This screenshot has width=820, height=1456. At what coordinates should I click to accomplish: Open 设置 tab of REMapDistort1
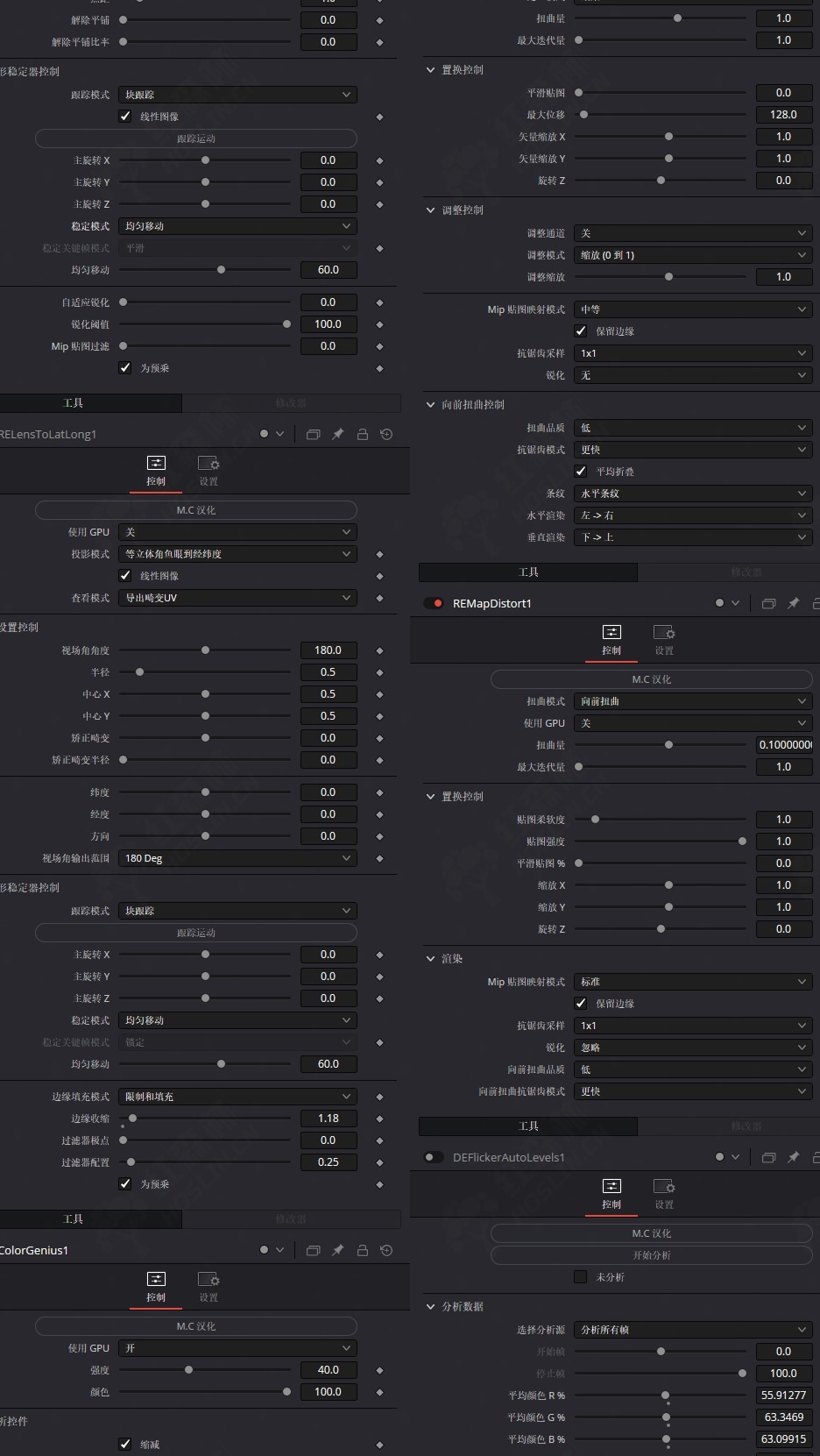point(664,640)
